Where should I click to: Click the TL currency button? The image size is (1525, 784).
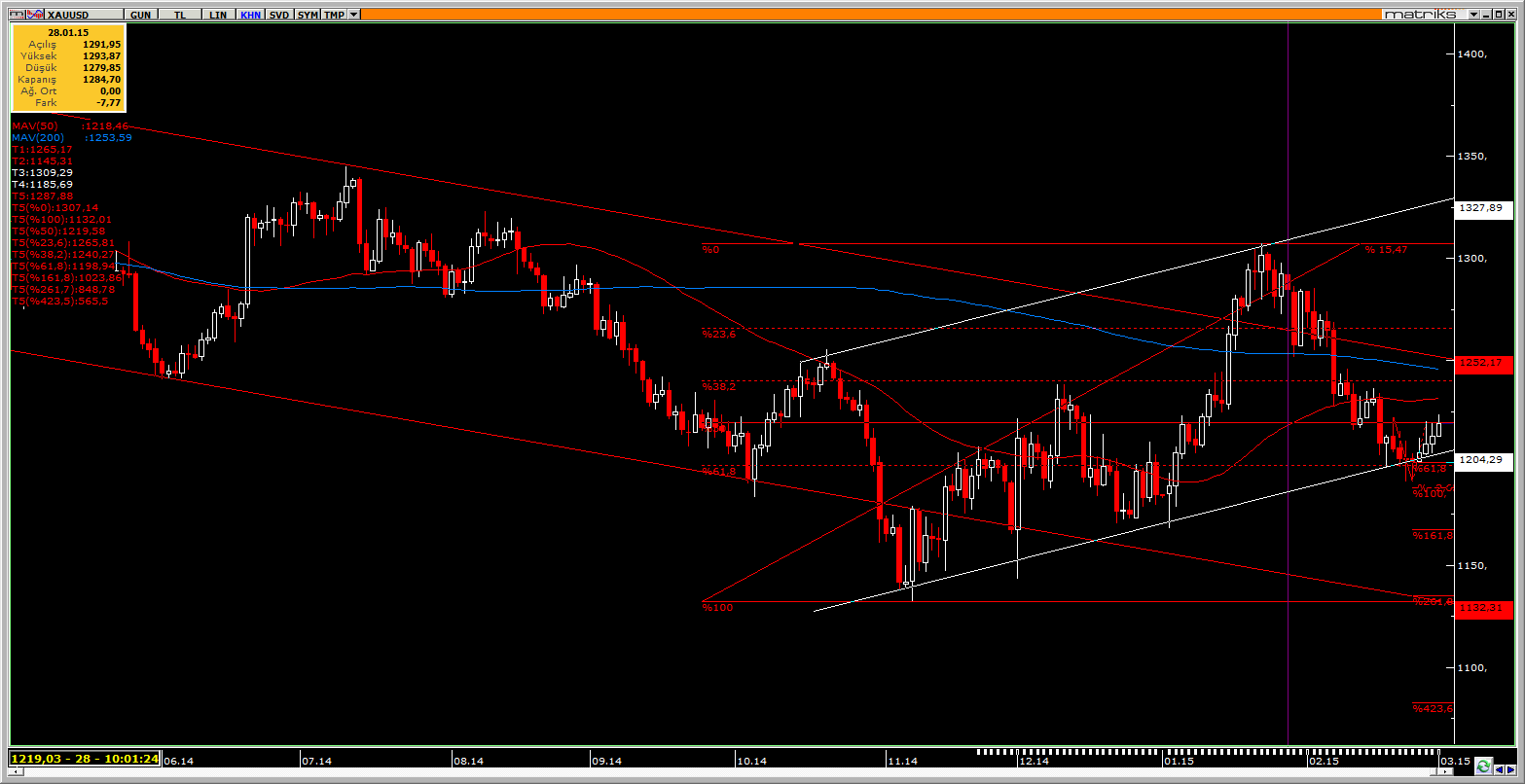(179, 15)
